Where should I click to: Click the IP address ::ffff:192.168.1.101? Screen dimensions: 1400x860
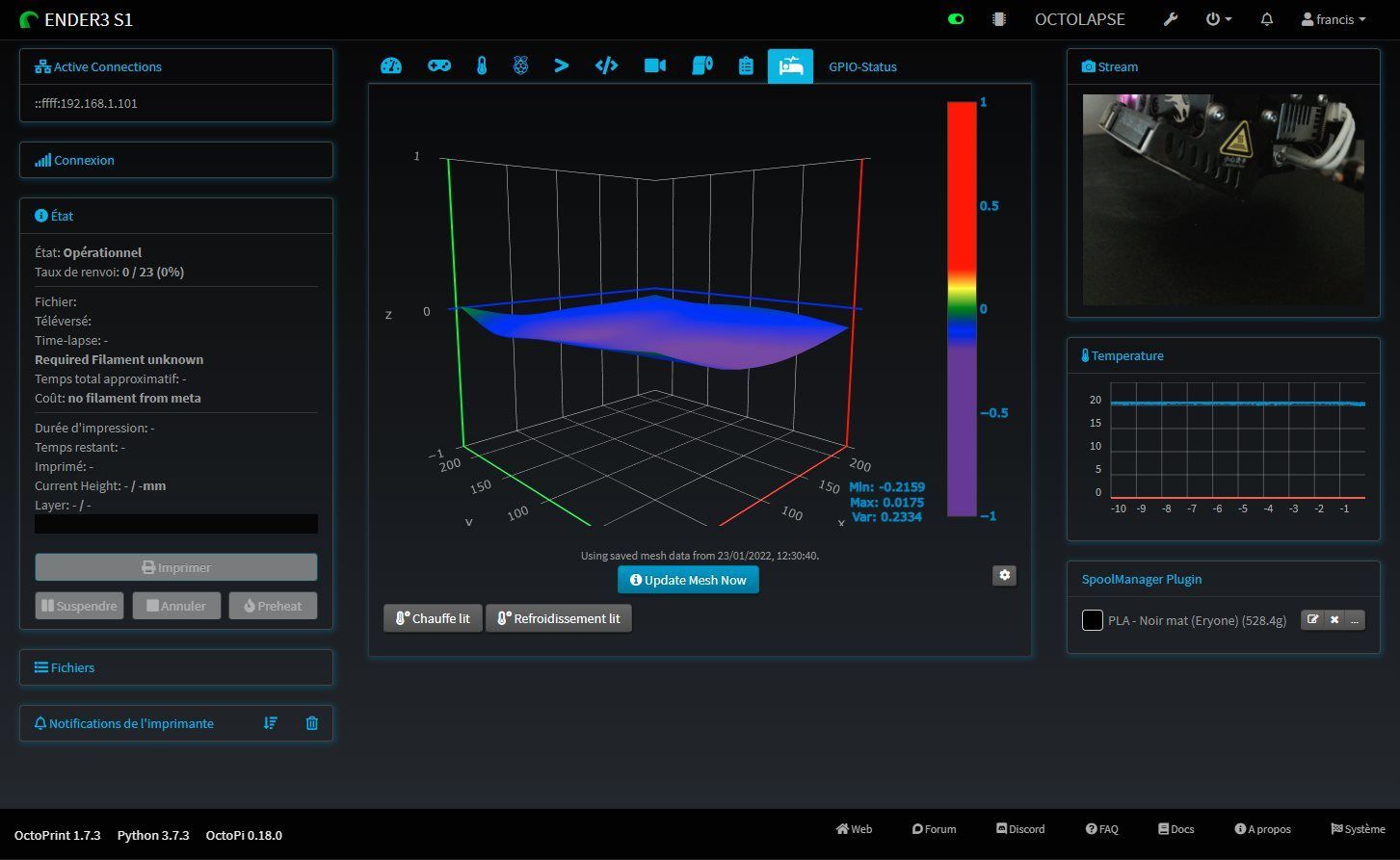86,103
